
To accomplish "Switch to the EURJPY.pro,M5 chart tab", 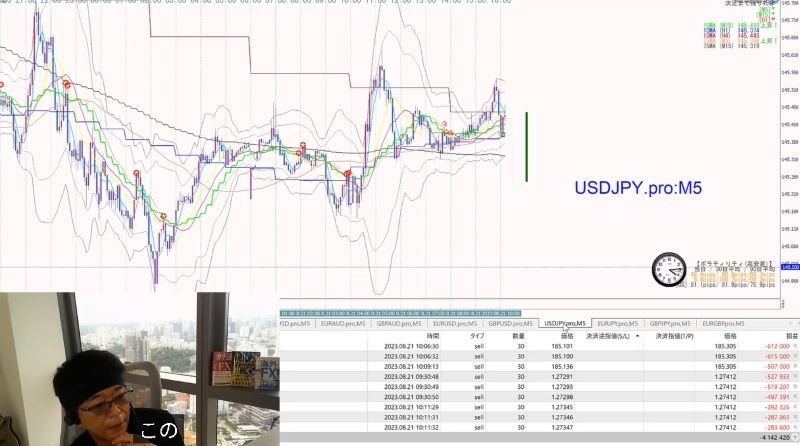I will click(x=617, y=324).
